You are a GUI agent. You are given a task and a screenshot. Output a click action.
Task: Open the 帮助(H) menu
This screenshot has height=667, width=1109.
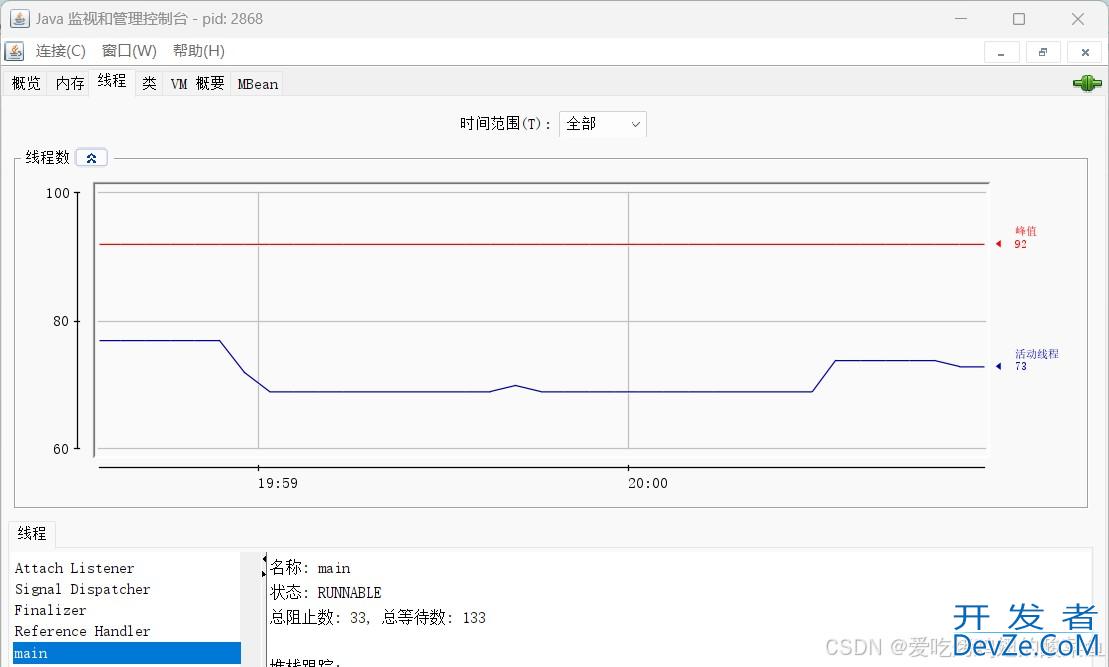[x=198, y=51]
